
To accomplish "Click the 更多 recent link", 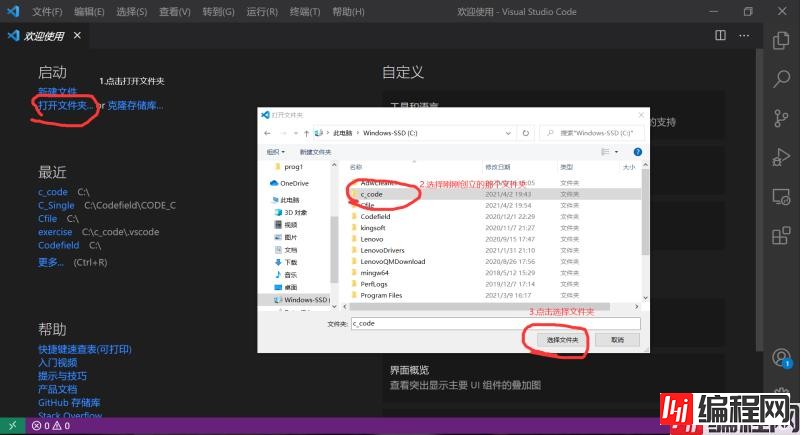I will click(x=51, y=262).
